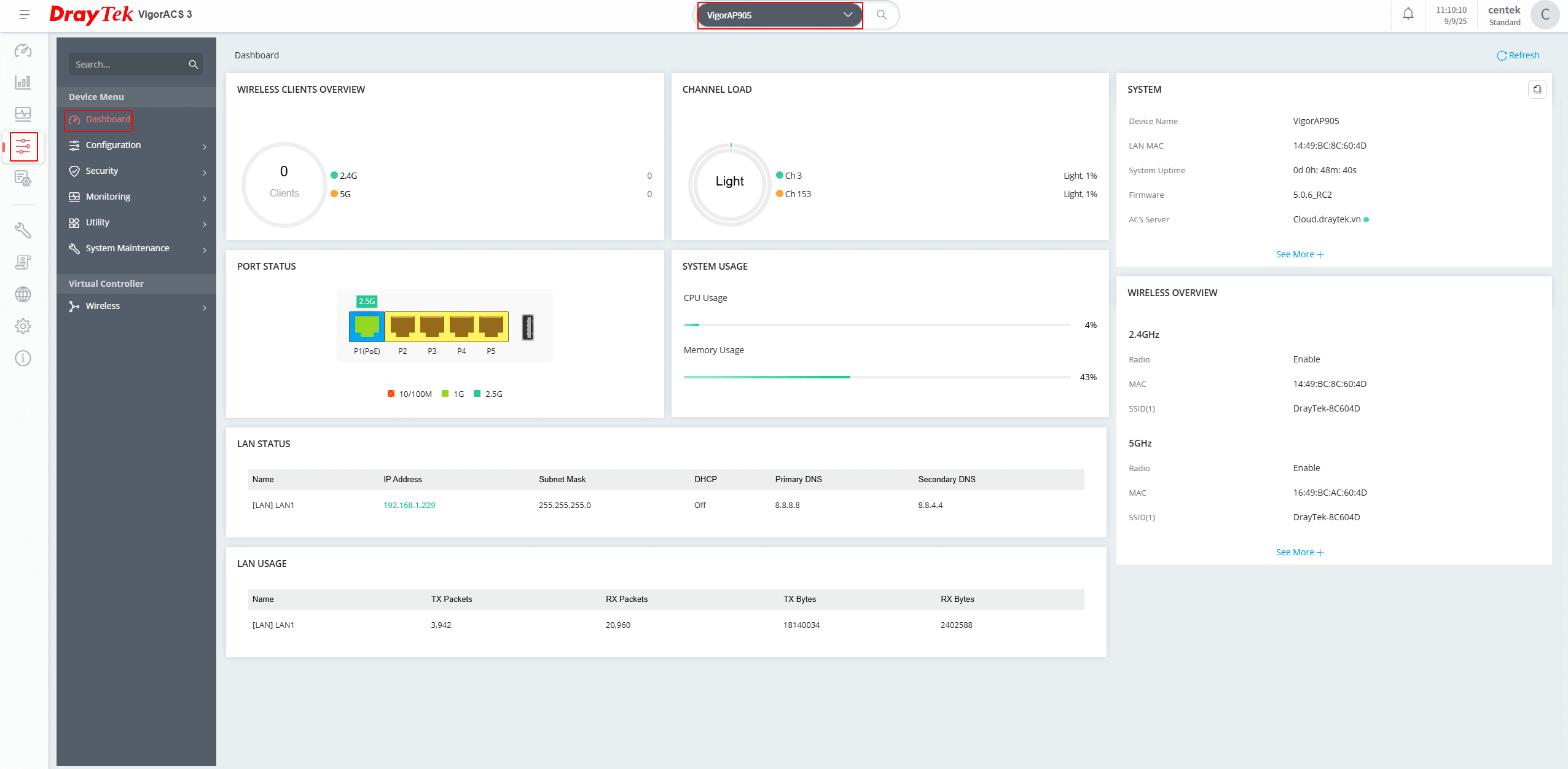Viewport: 1568px width, 769px height.
Task: Click the info circle sidebar icon
Action: point(23,358)
